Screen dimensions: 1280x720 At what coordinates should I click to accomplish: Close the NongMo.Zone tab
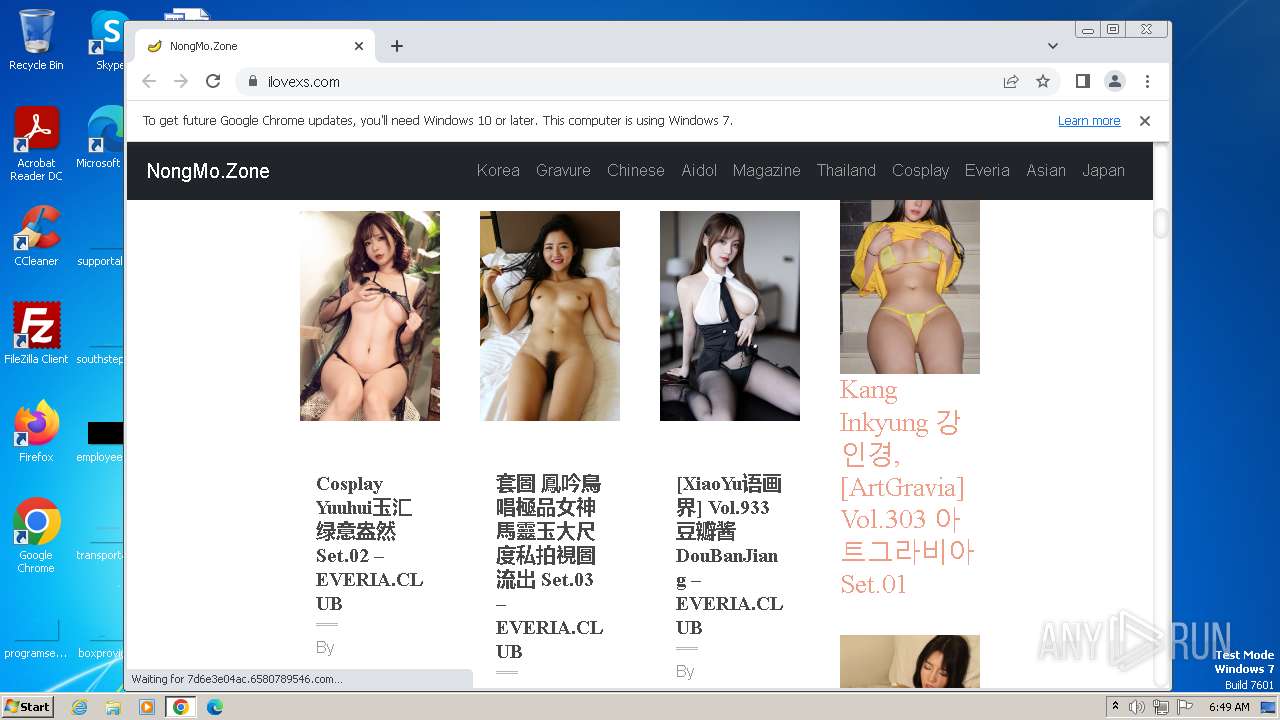pyautogui.click(x=359, y=46)
